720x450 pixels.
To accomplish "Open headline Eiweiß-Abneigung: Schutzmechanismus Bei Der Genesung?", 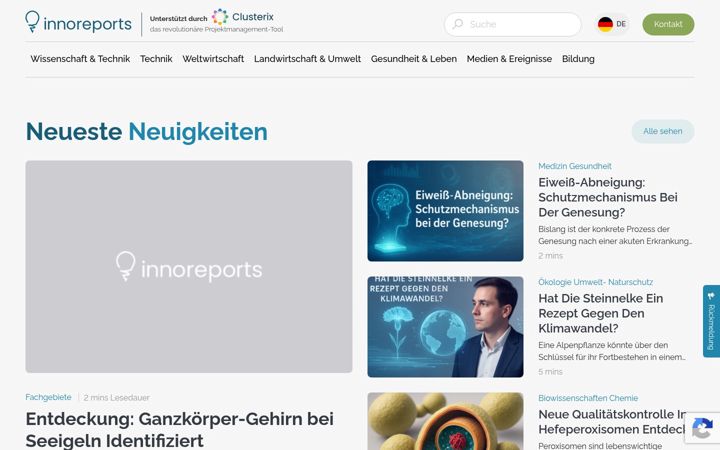I will click(x=608, y=197).
